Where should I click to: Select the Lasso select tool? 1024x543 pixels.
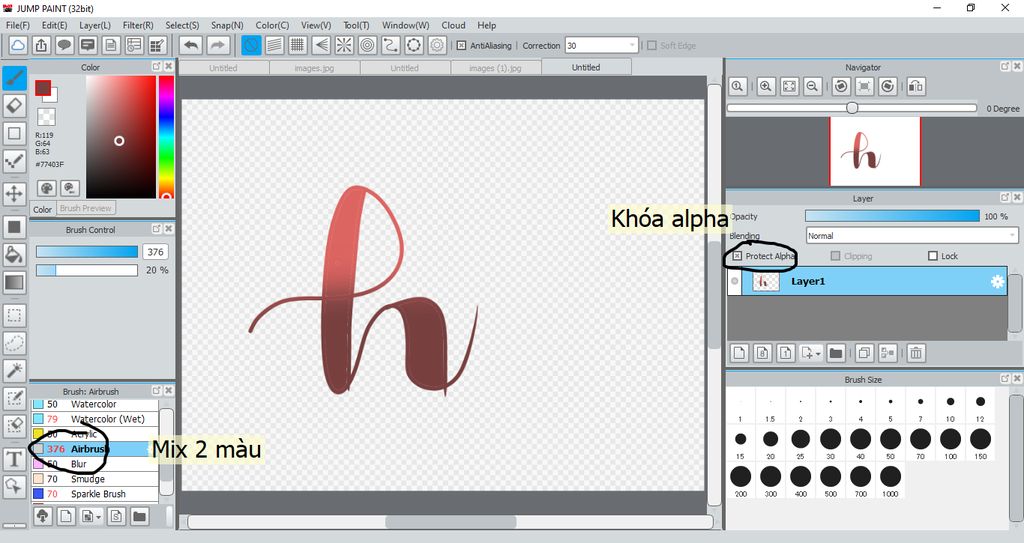(14, 342)
